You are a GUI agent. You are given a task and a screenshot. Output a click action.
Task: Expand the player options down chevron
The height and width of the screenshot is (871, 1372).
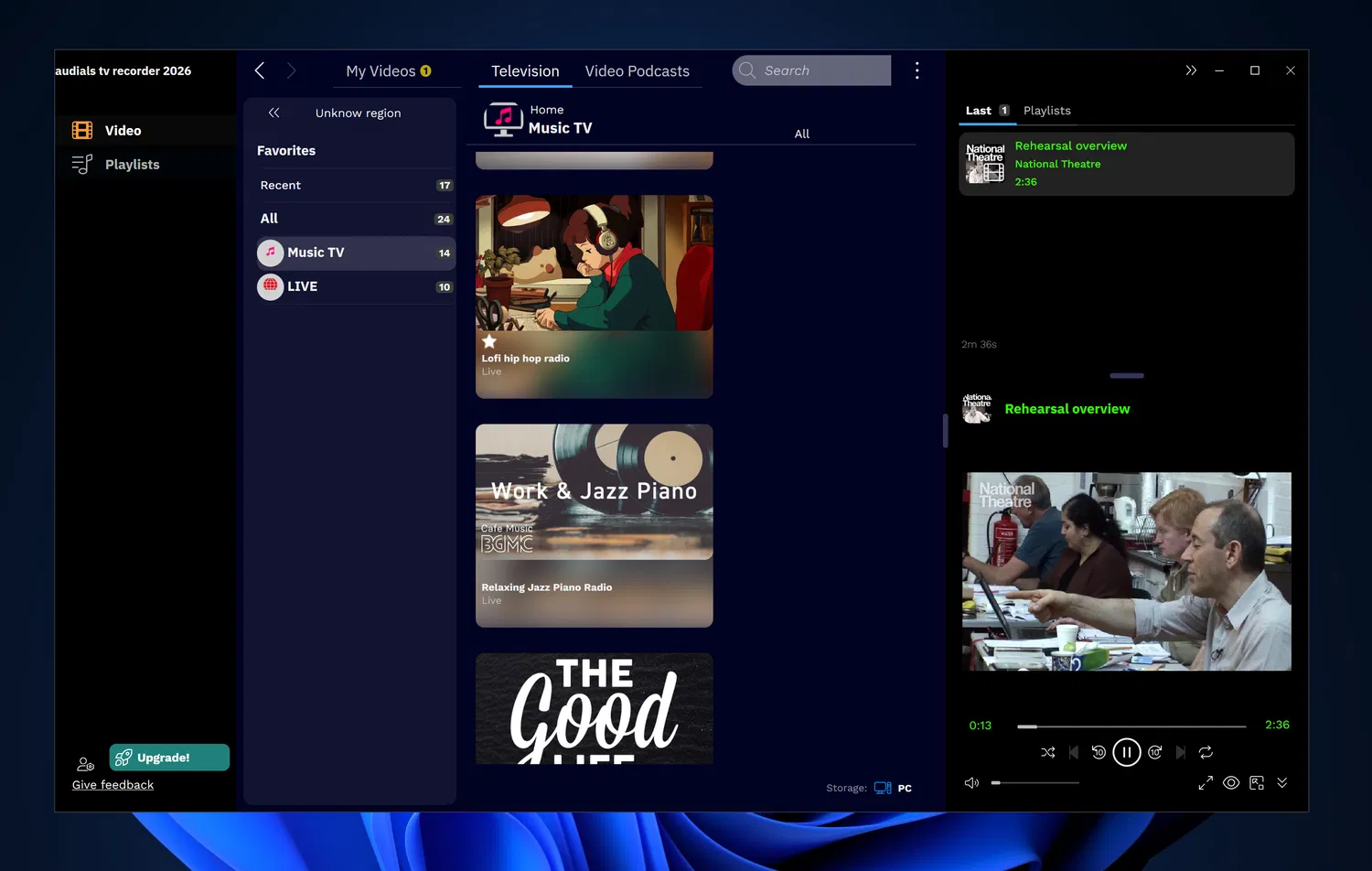tap(1282, 783)
